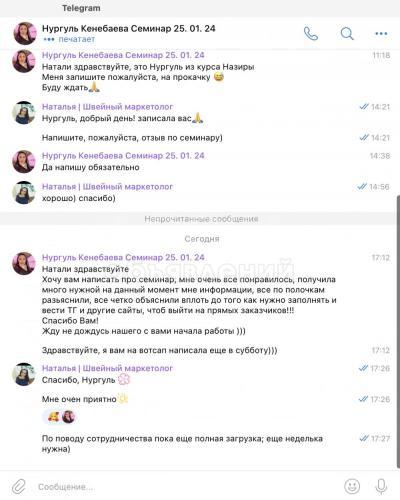This screenshot has height=500, width=400.
Task: Click read-receipt checkmarks at 17:27 message
Action: pyautogui.click(x=364, y=438)
